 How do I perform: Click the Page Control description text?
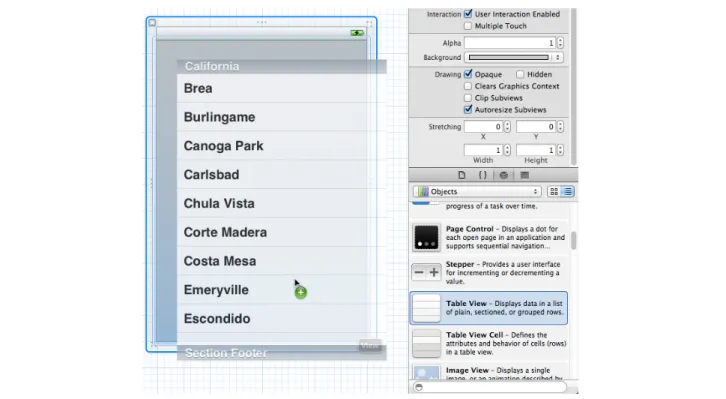pos(505,237)
